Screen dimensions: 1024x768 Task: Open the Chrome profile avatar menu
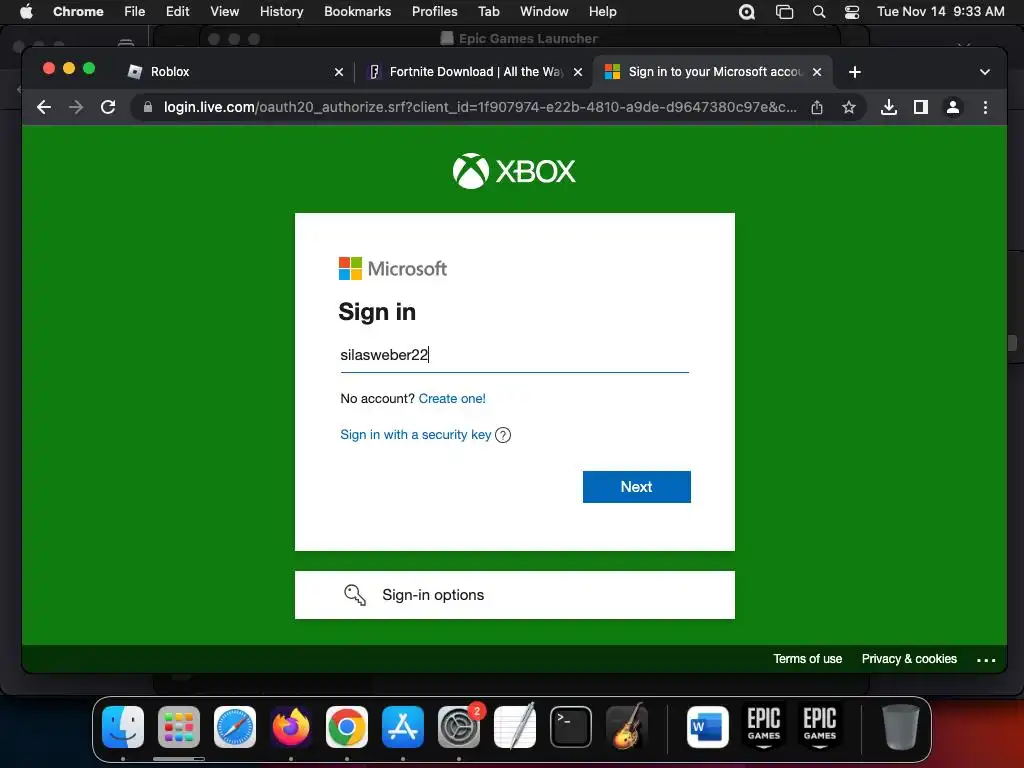coord(953,107)
